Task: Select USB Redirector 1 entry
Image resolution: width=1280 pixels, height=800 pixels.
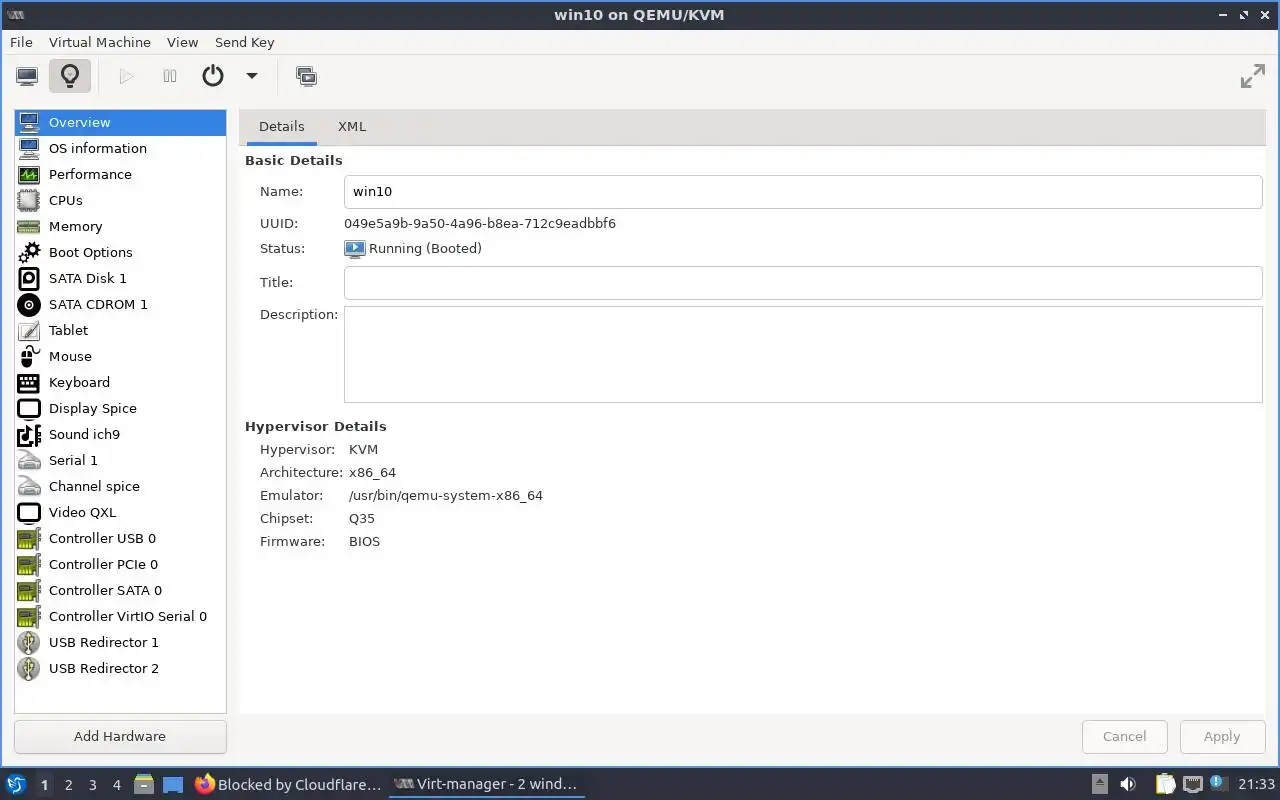Action: [x=120, y=642]
